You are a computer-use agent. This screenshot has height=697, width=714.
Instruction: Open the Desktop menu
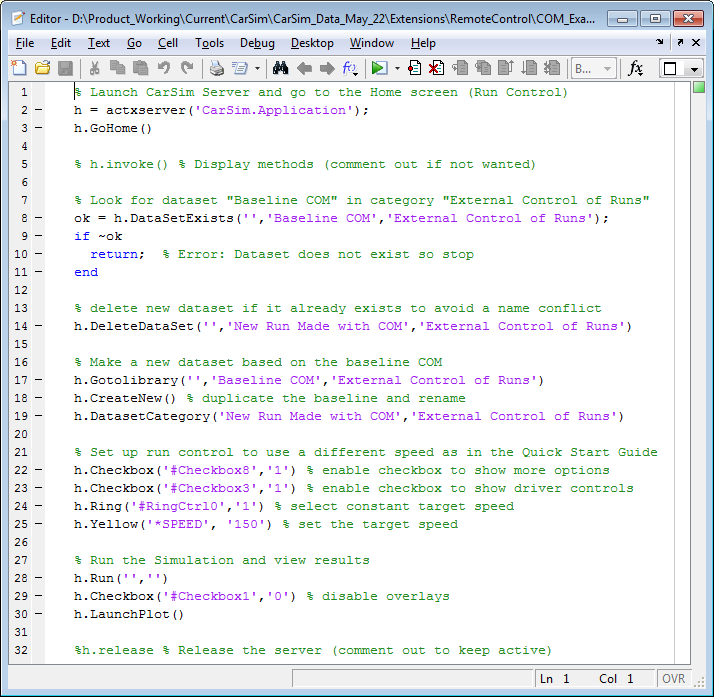312,43
